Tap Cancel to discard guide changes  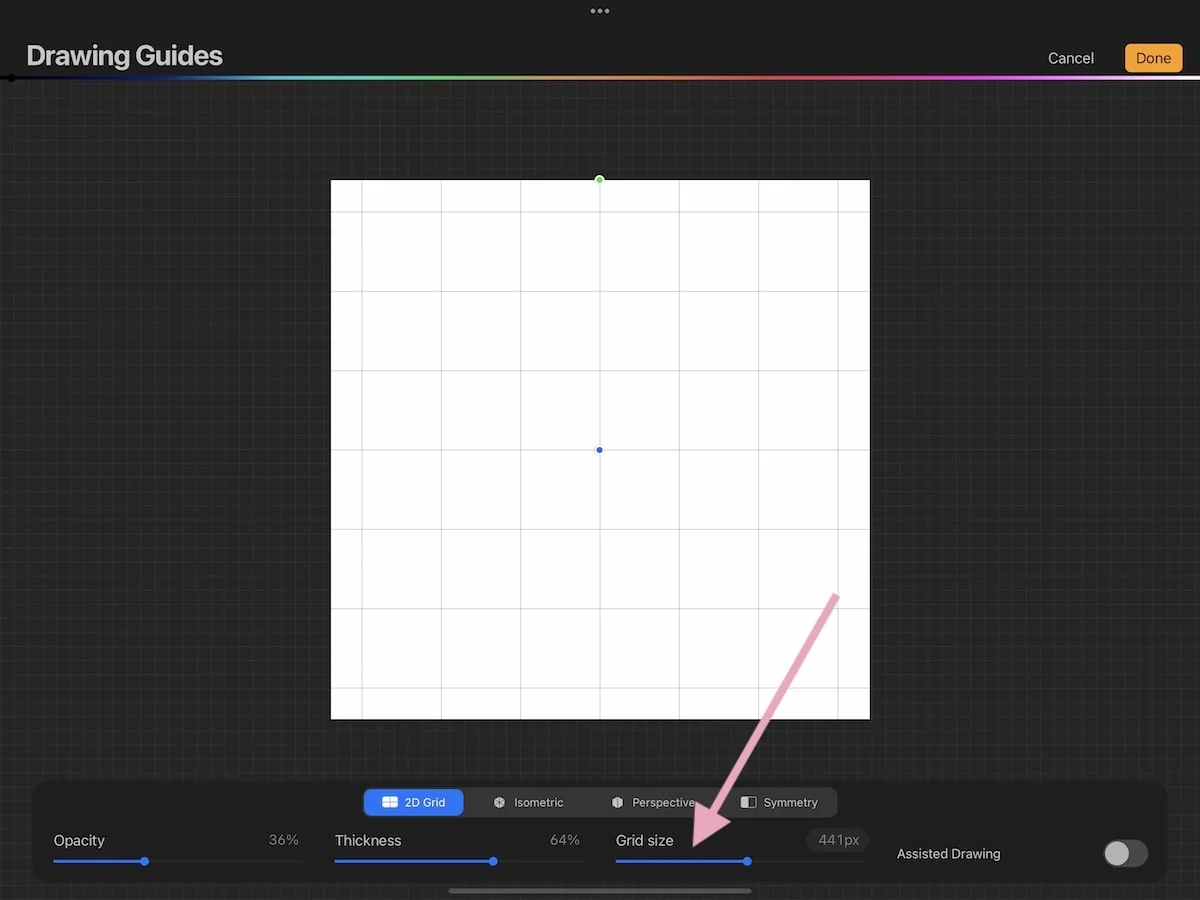(x=1071, y=58)
